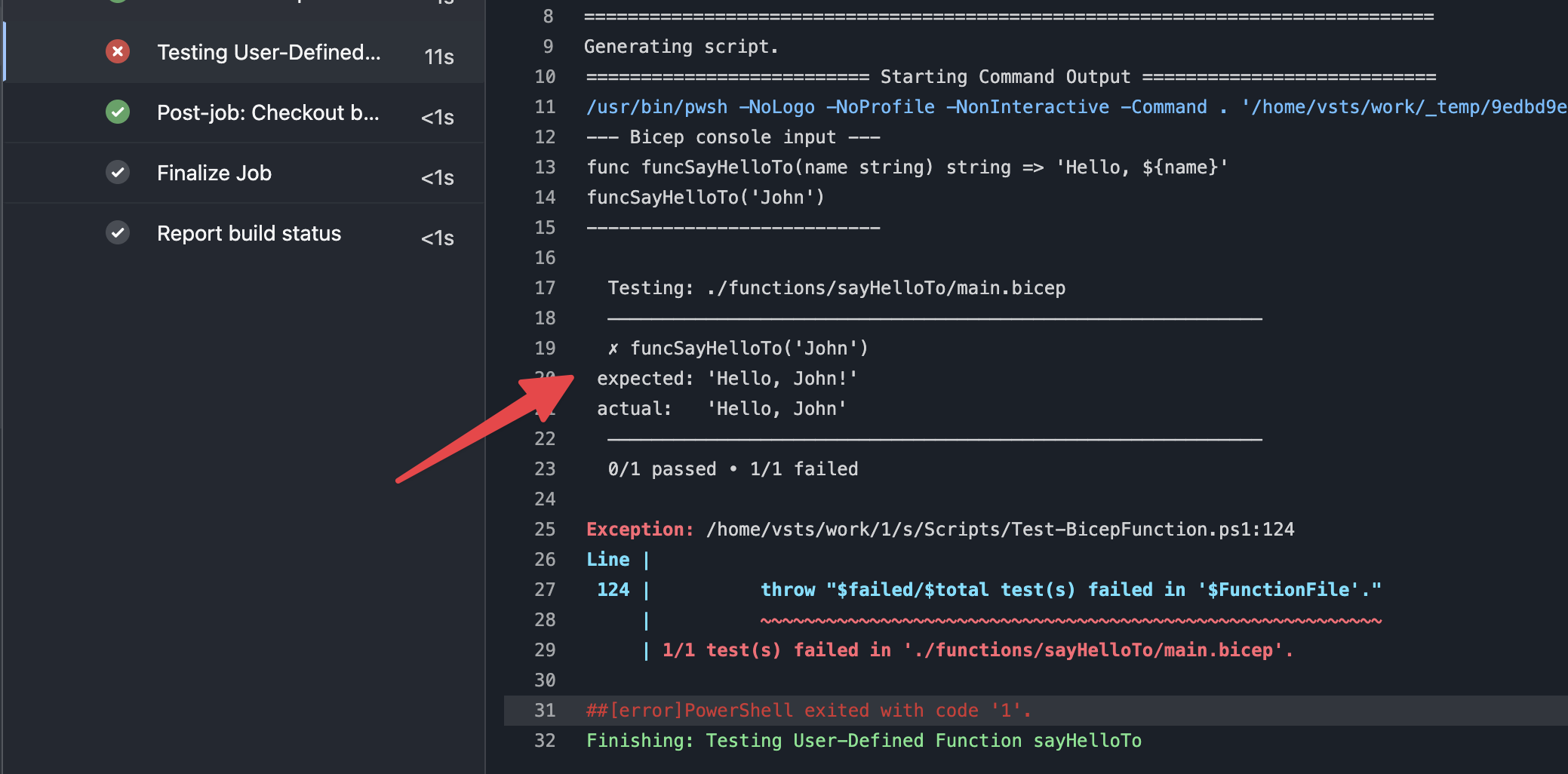This screenshot has width=1568, height=774.
Task: Click log line number 31
Action: [x=545, y=711]
